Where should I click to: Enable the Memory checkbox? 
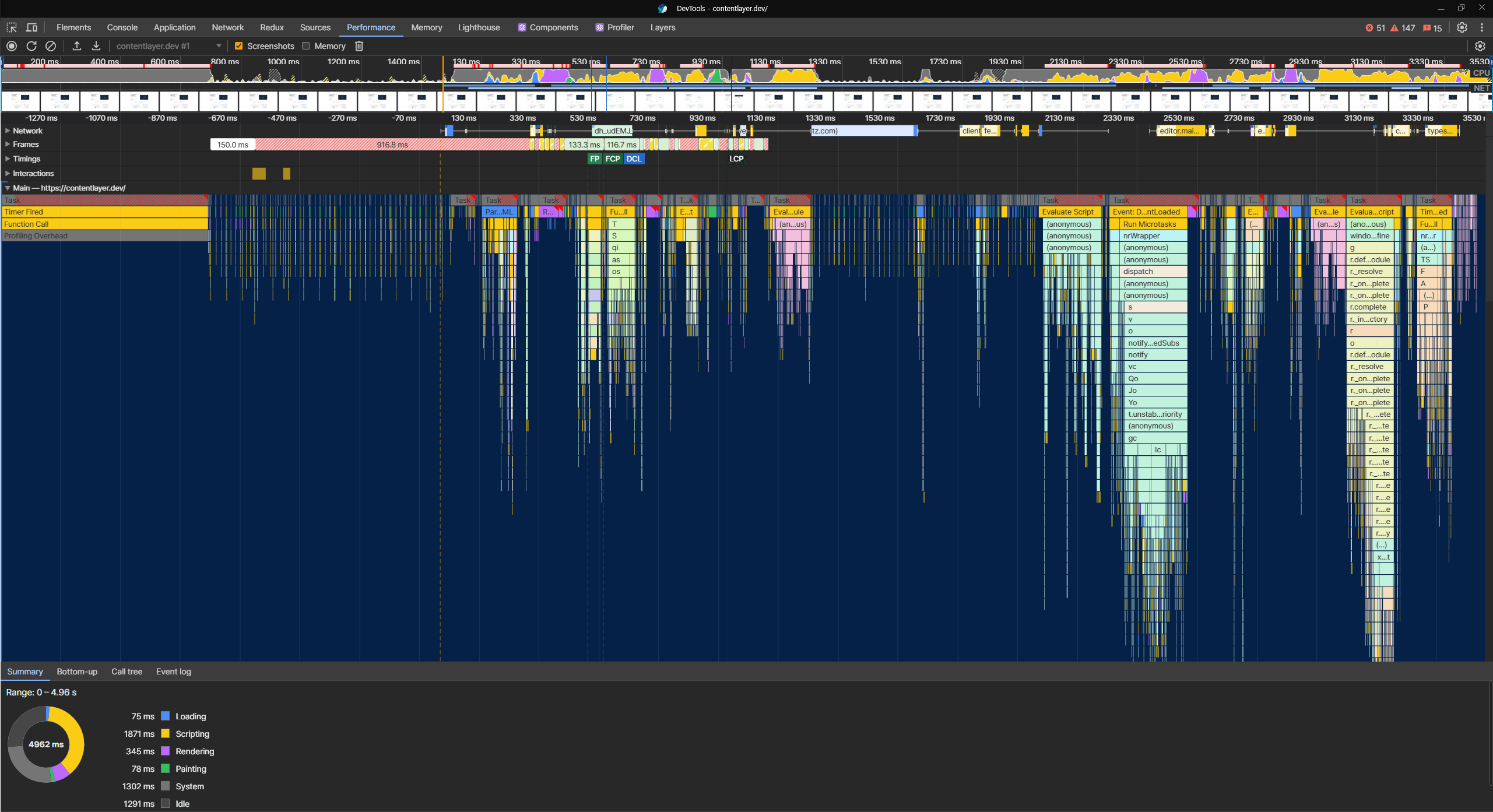pyautogui.click(x=305, y=46)
